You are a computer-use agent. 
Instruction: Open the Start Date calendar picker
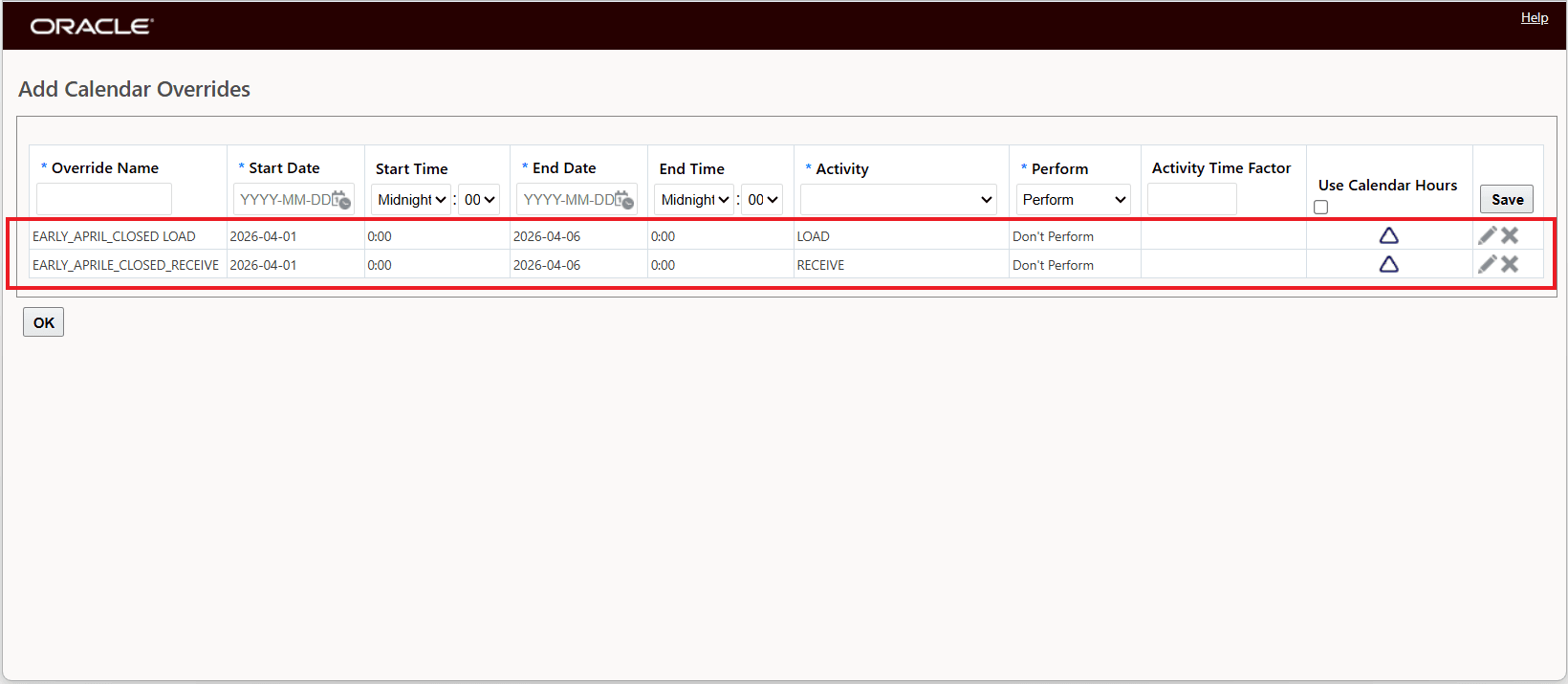tap(341, 200)
